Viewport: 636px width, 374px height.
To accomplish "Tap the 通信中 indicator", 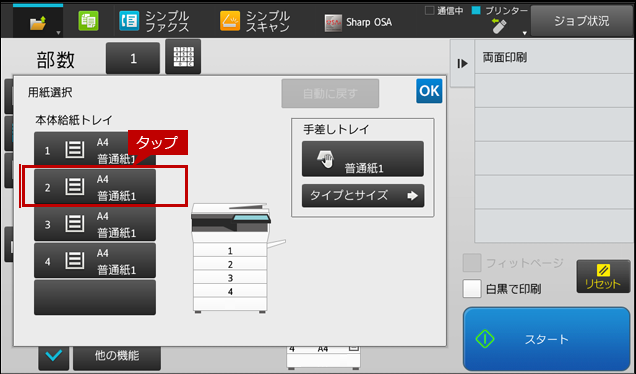I will 444,11.
